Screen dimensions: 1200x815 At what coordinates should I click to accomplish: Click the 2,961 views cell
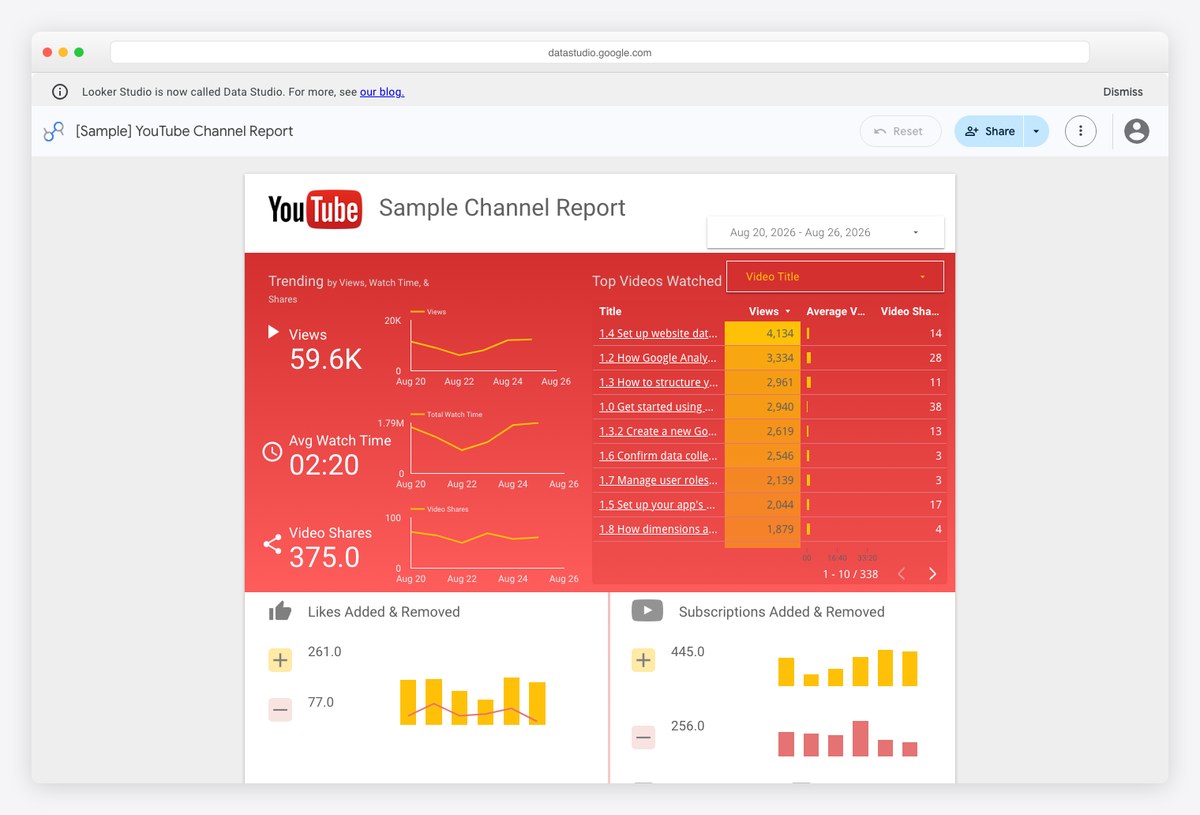(x=762, y=383)
